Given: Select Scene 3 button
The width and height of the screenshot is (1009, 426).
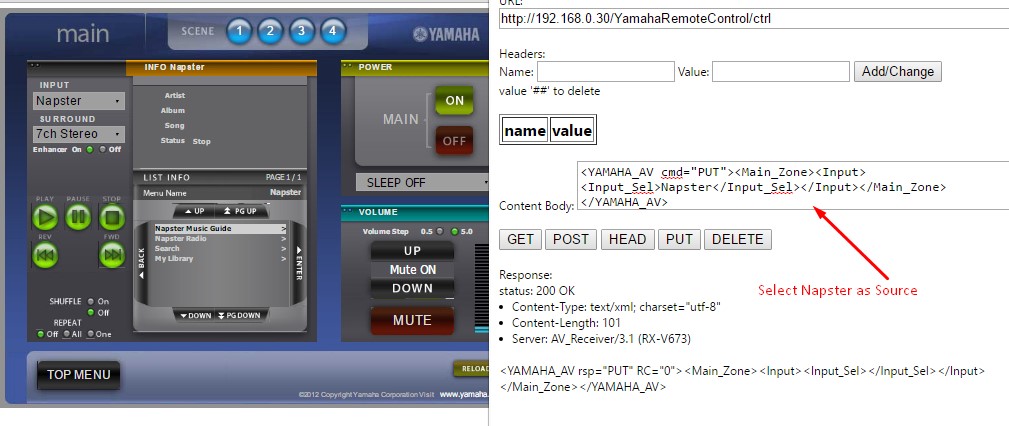Looking at the screenshot, I should point(301,31).
